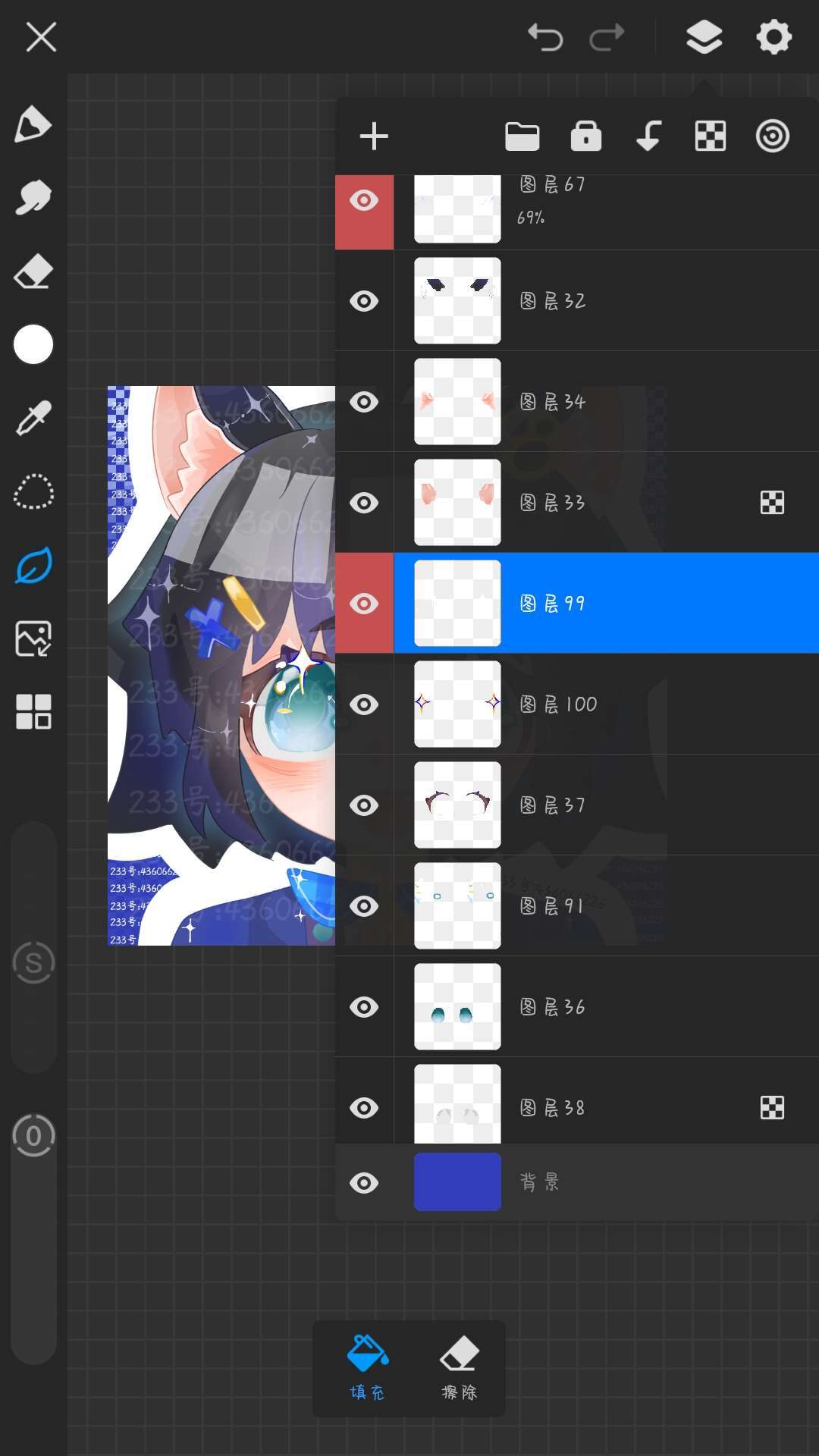Undo the last action
This screenshot has width=819, height=1456.
[x=545, y=37]
